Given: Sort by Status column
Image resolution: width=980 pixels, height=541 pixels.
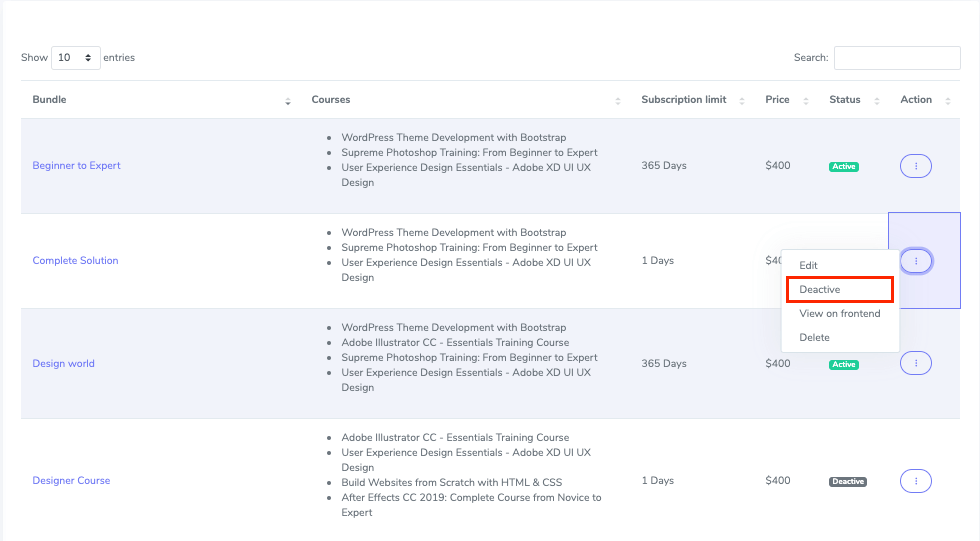Looking at the screenshot, I should [x=877, y=101].
